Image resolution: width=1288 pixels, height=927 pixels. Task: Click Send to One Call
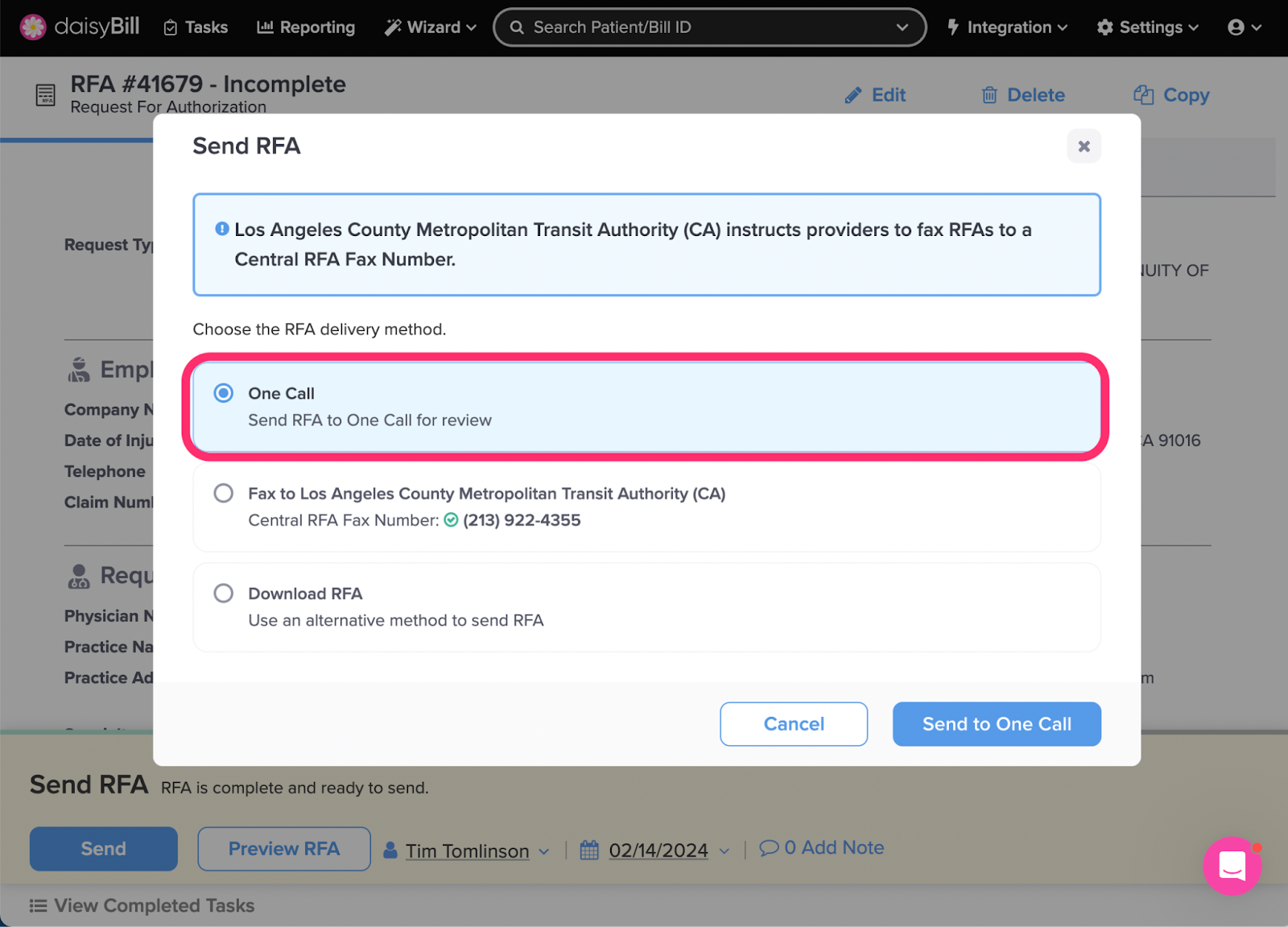tap(997, 724)
